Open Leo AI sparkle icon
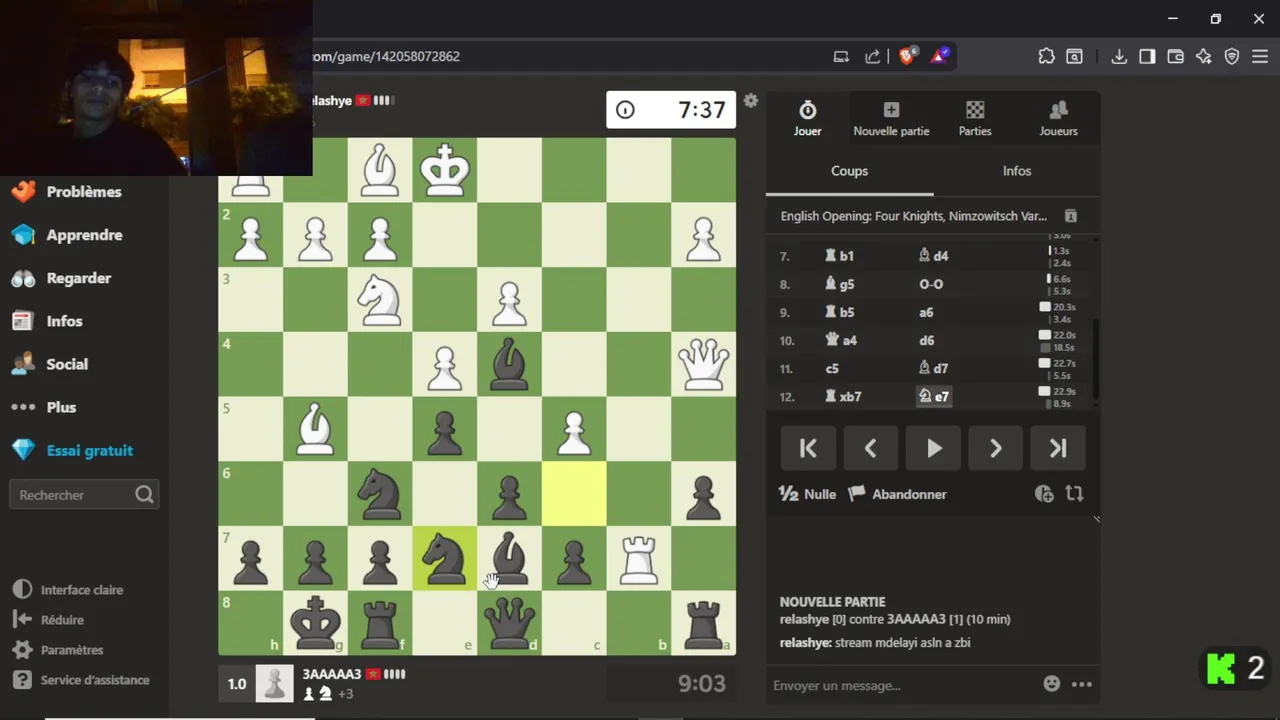1280x720 pixels. click(x=1204, y=57)
